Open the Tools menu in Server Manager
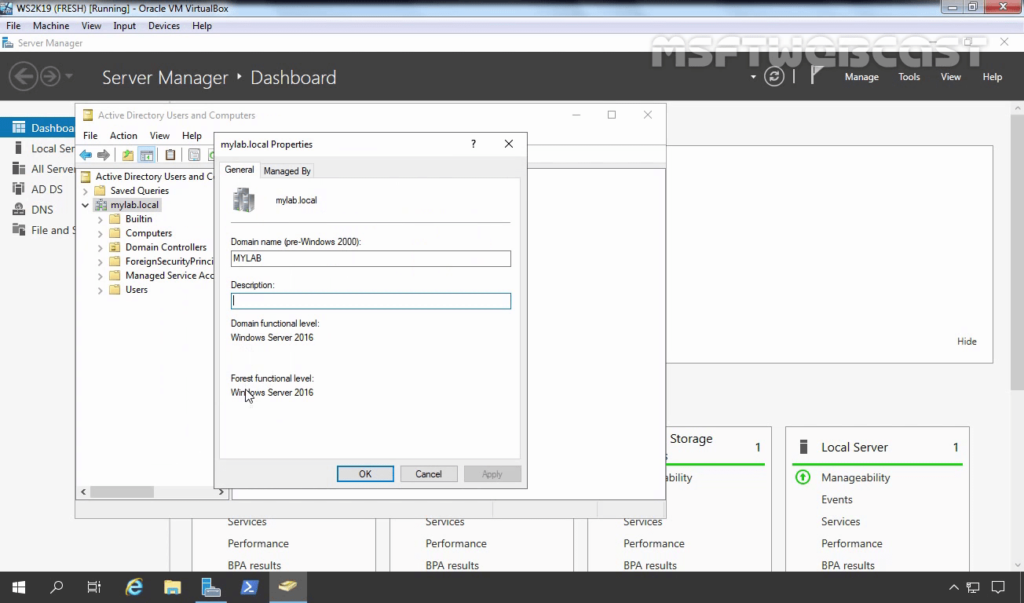 909,76
